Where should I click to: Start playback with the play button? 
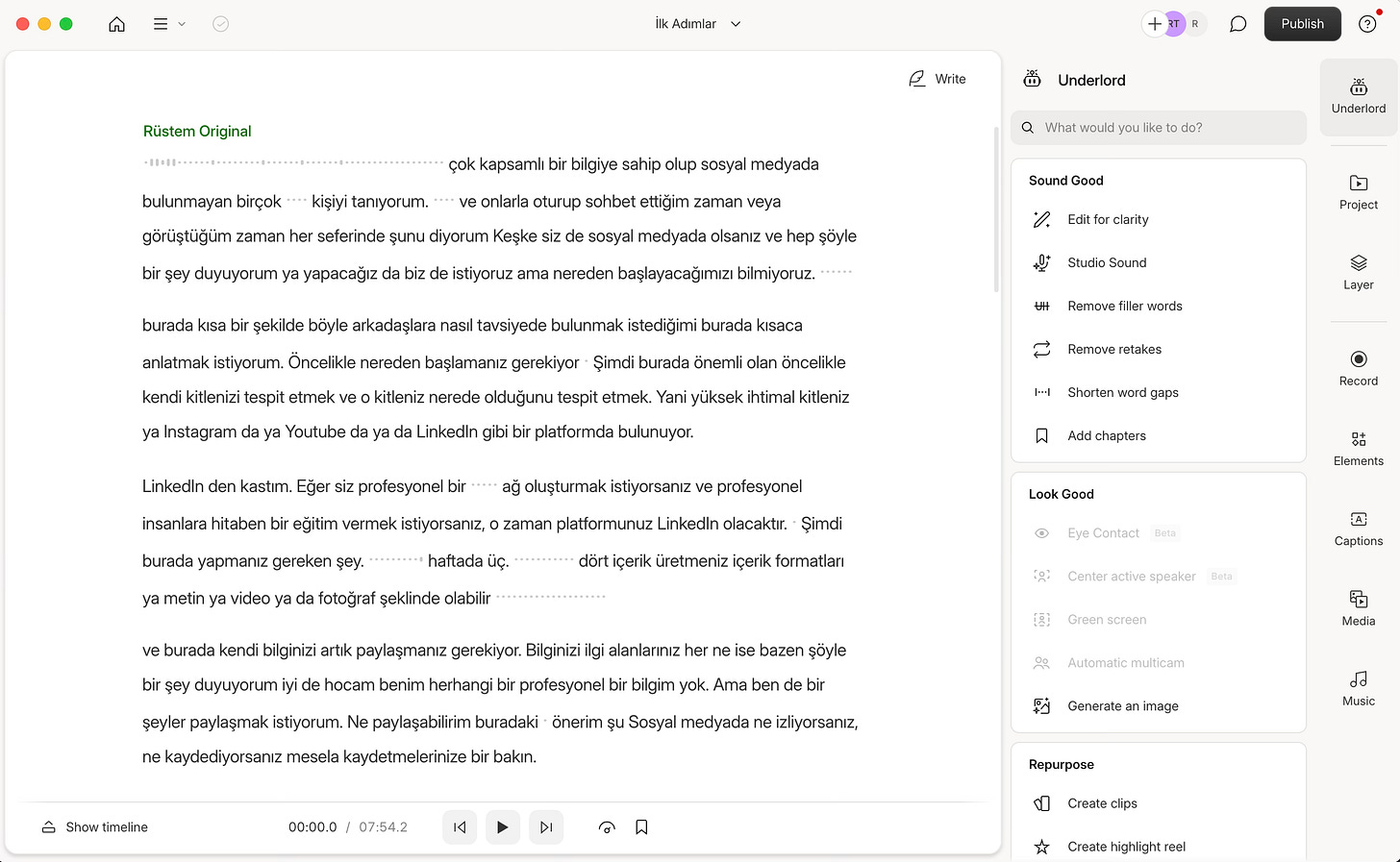click(502, 827)
